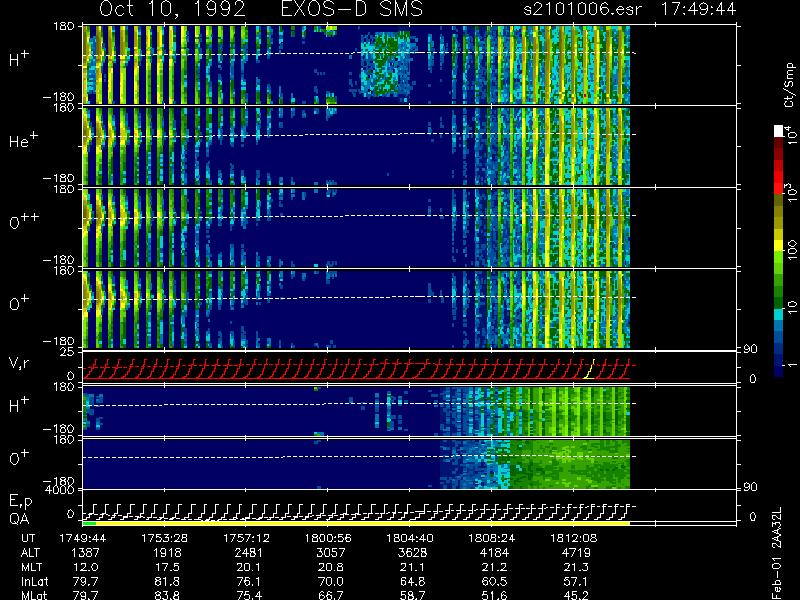Click the "InLat" row header

(x=35, y=582)
